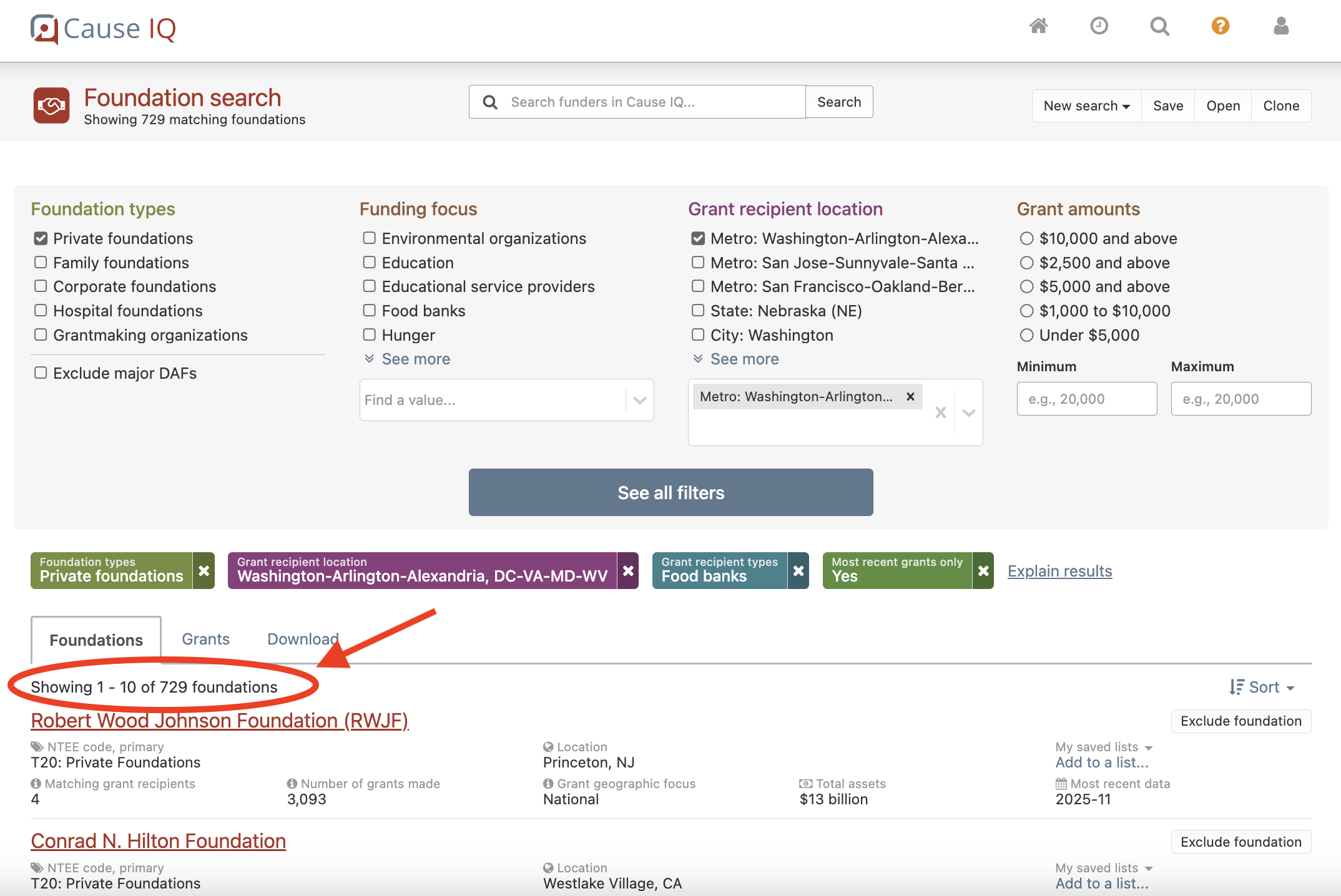Click Add to a list for Robert Wood Johnson
1341x896 pixels.
[1101, 762]
